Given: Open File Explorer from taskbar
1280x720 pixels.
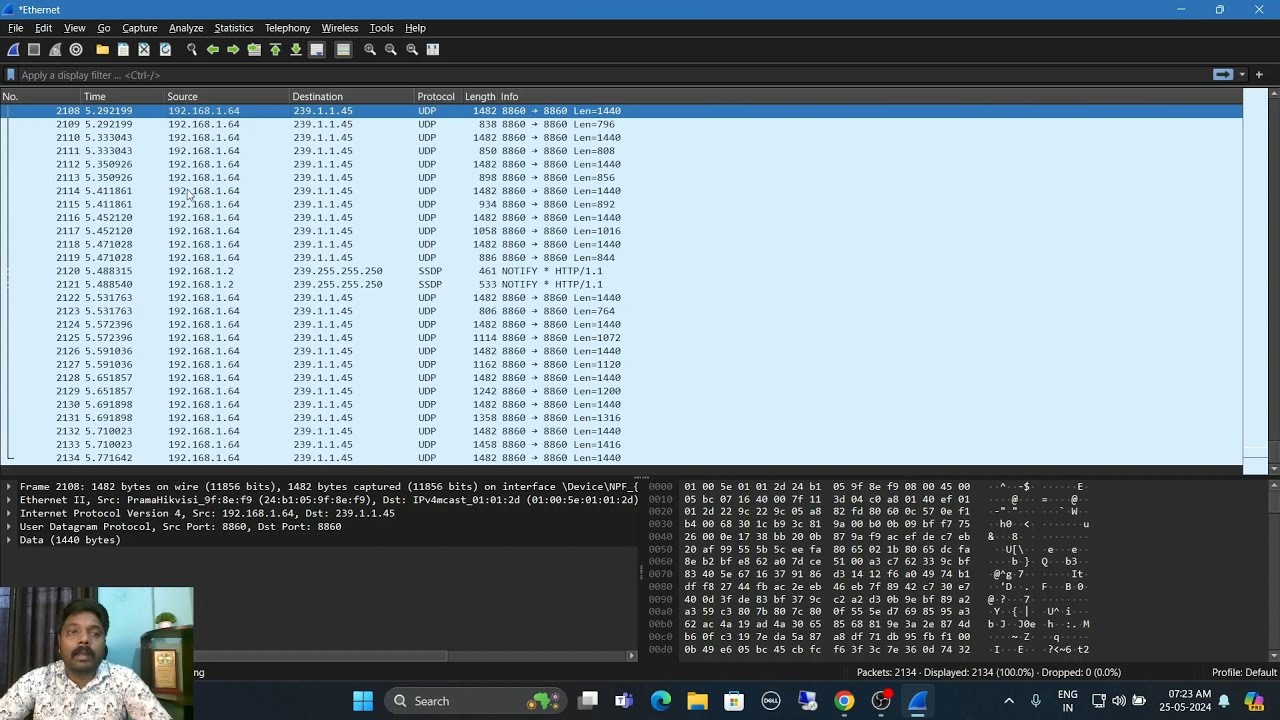Looking at the screenshot, I should pyautogui.click(x=697, y=701).
